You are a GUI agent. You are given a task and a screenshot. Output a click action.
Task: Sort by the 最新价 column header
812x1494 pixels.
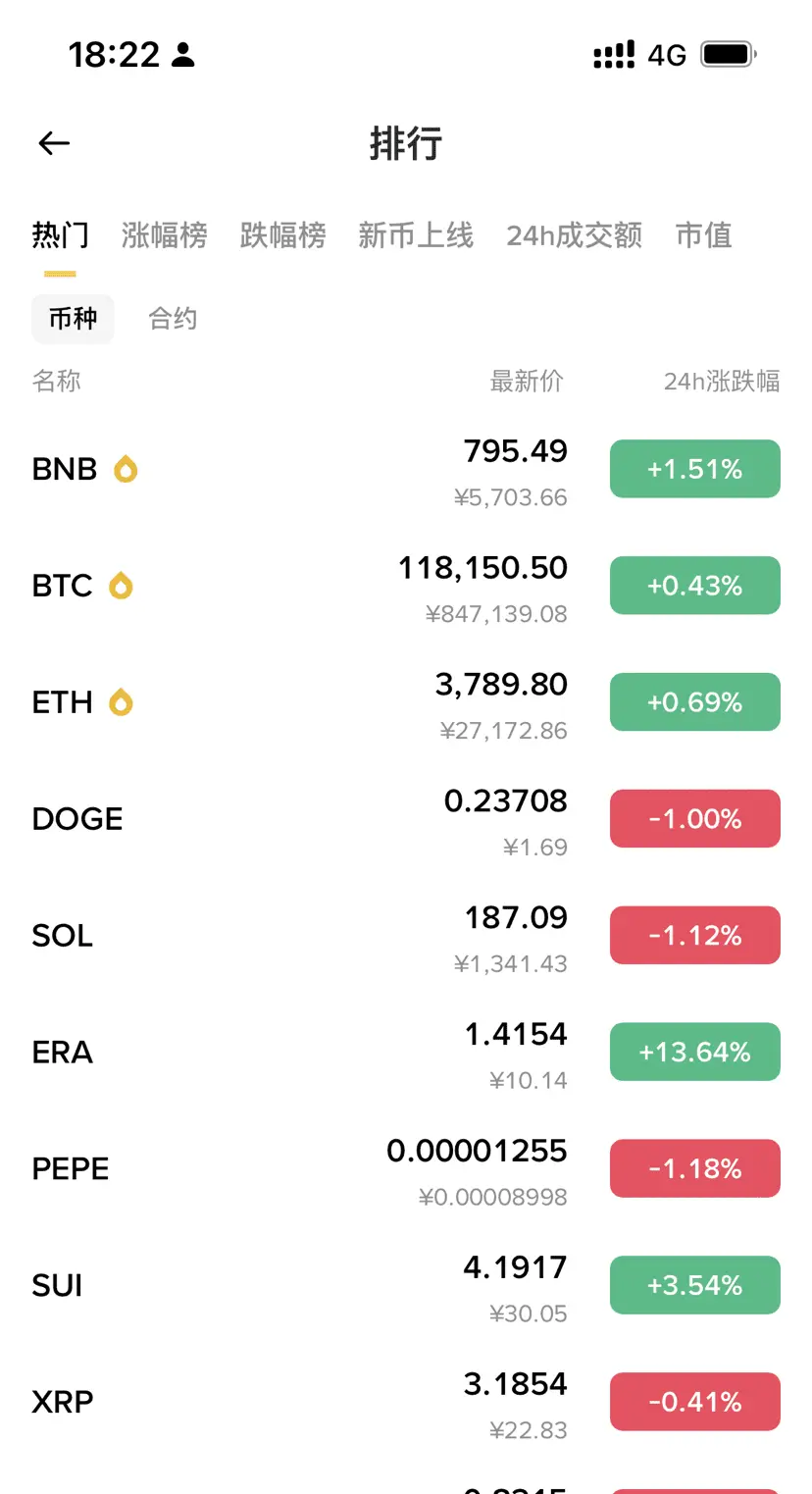(528, 381)
